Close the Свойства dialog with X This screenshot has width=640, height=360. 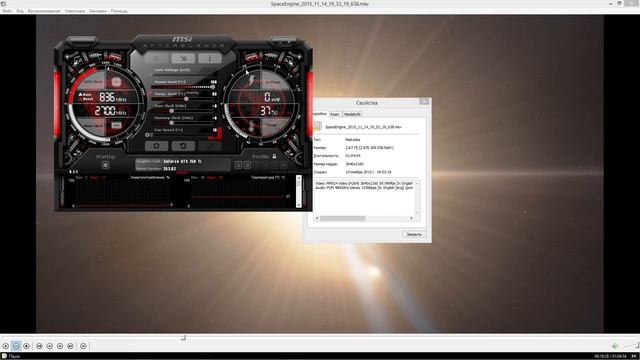pyautogui.click(x=424, y=101)
